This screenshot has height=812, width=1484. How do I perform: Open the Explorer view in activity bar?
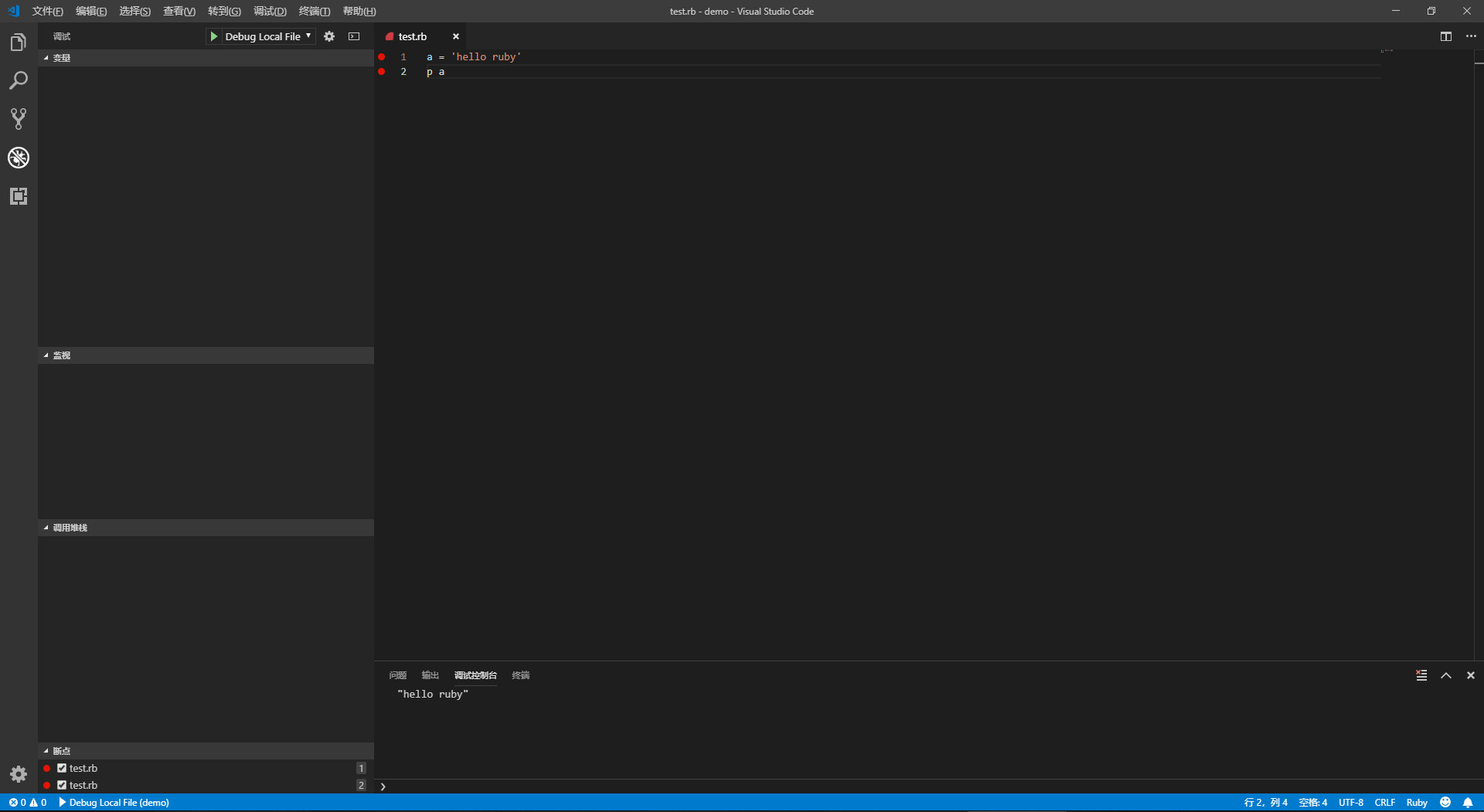(19, 42)
